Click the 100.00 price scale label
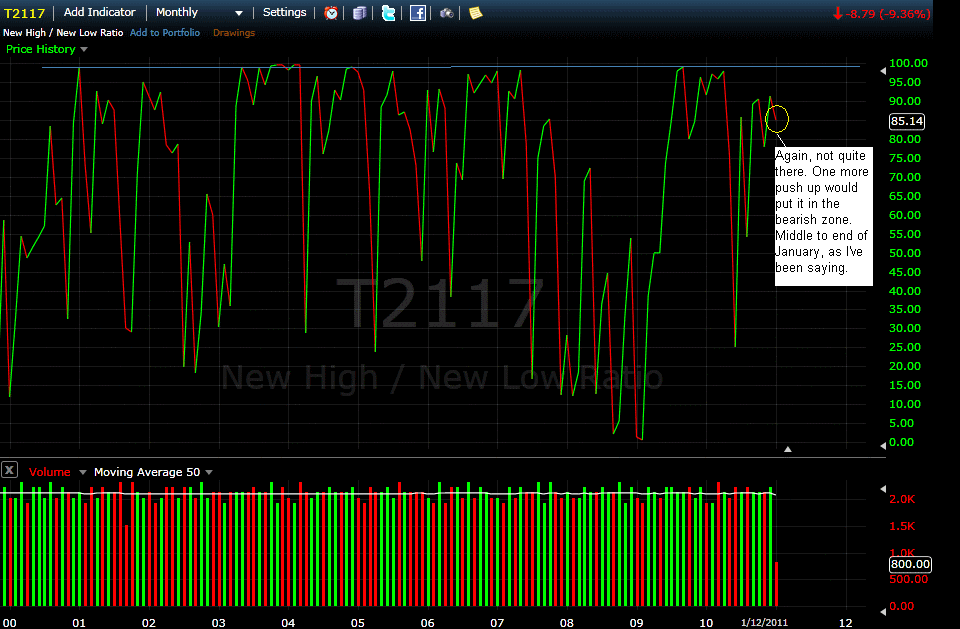This screenshot has width=960, height=629. coord(908,63)
